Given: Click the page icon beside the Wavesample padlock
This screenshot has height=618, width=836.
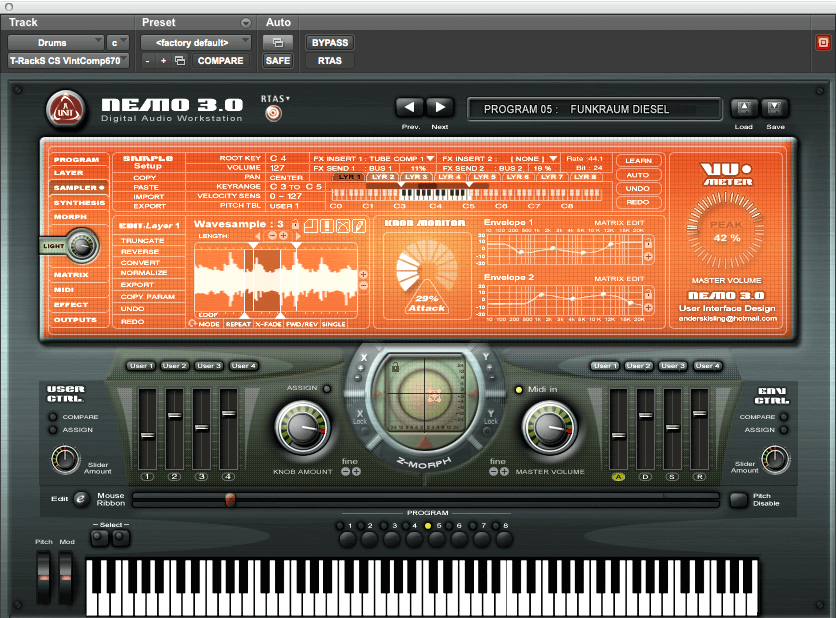Looking at the screenshot, I should [311, 226].
